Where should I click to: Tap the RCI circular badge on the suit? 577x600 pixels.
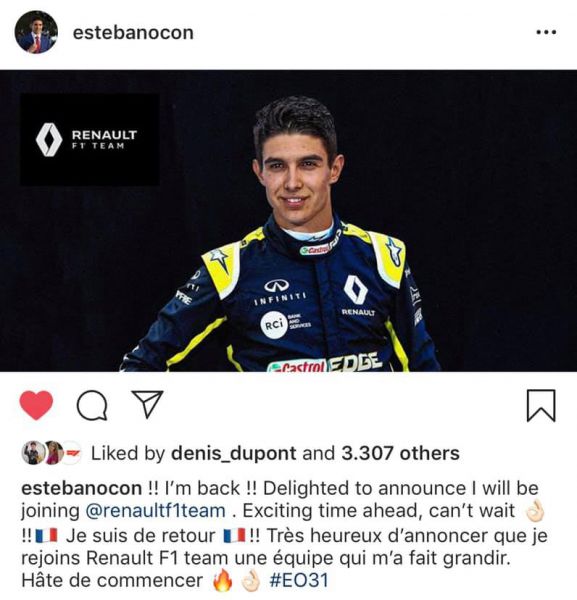click(x=274, y=325)
